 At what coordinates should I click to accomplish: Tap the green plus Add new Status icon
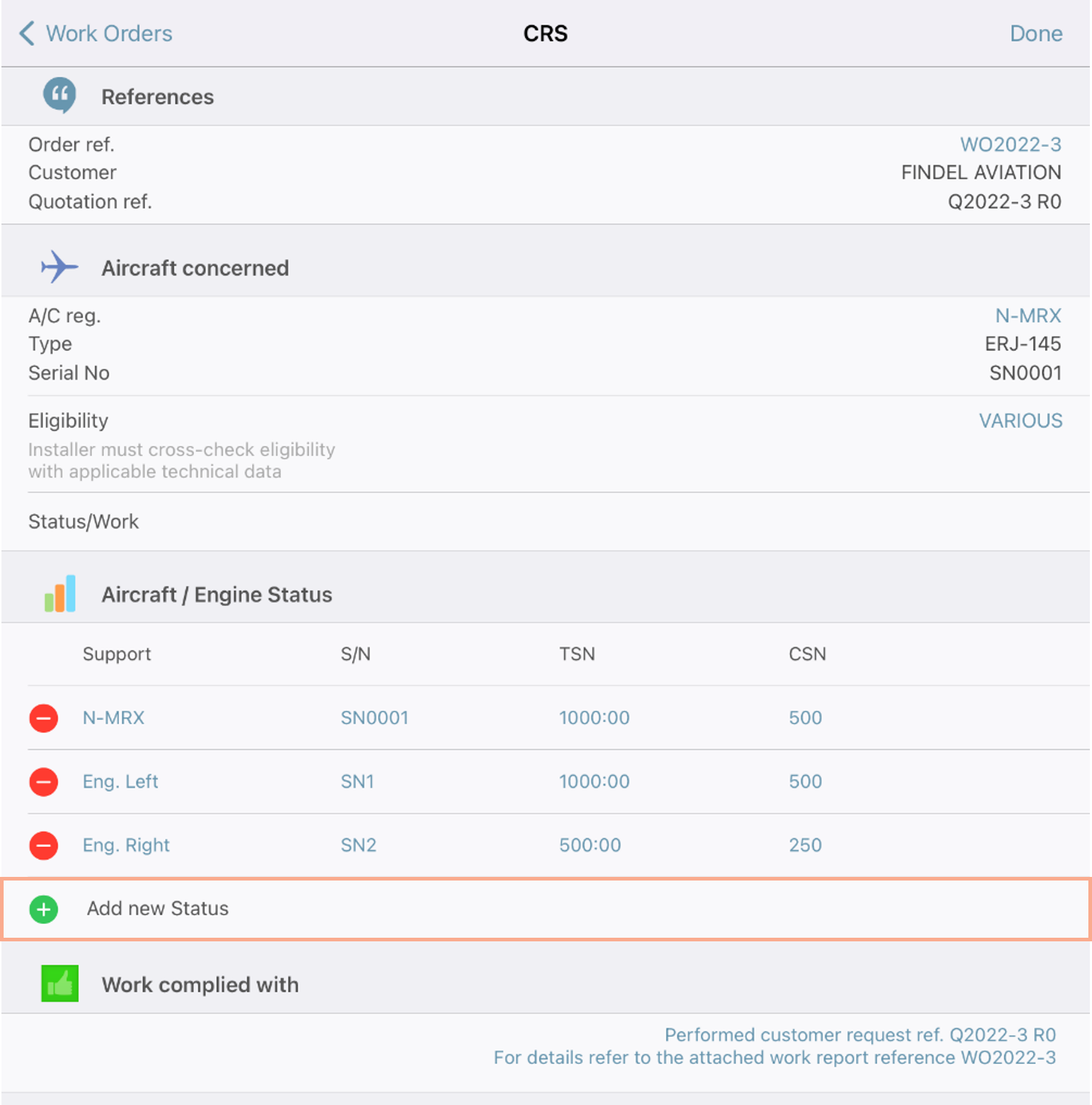pyautogui.click(x=43, y=909)
